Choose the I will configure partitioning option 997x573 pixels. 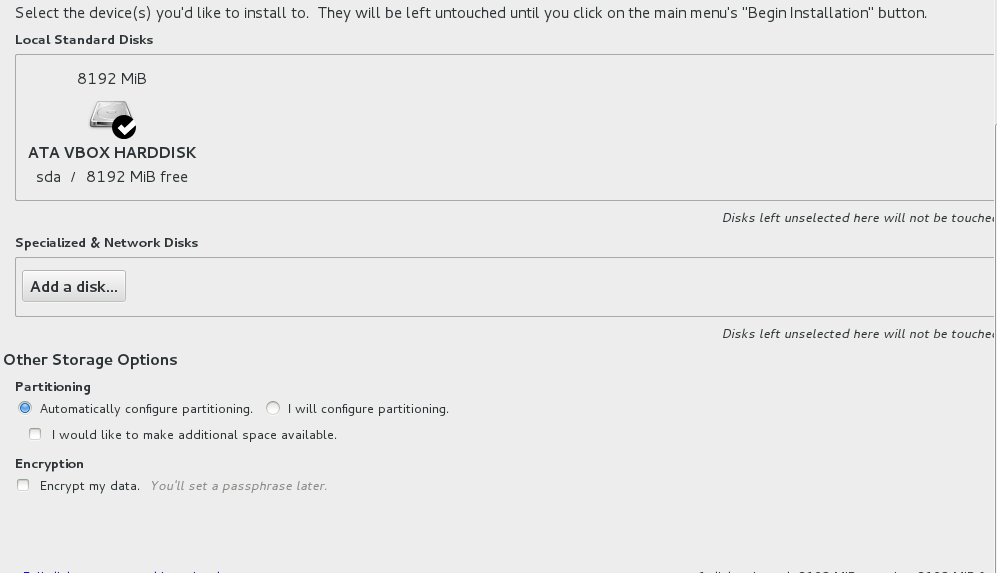point(273,408)
